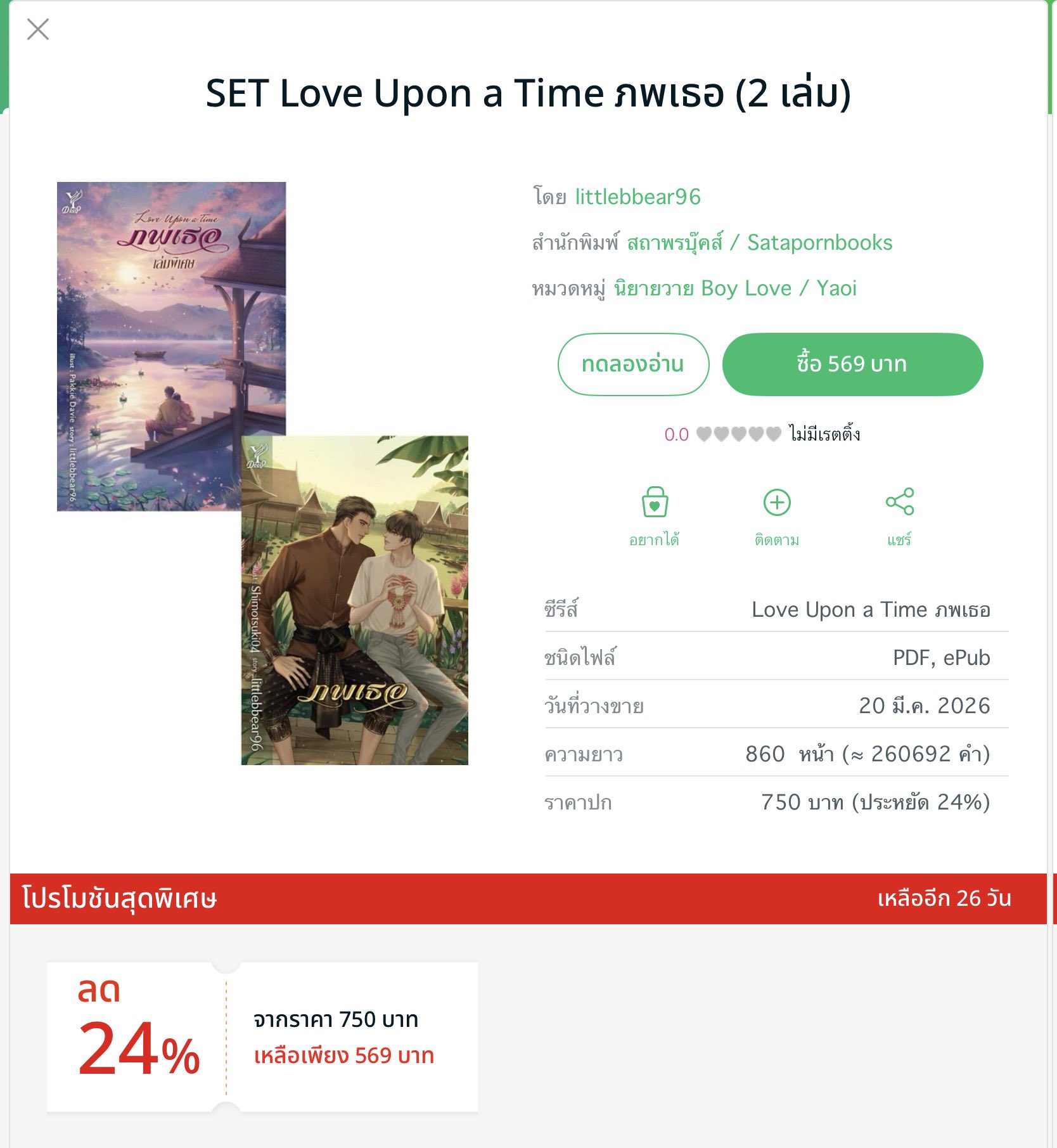Click the แชร์ share label

point(899,540)
